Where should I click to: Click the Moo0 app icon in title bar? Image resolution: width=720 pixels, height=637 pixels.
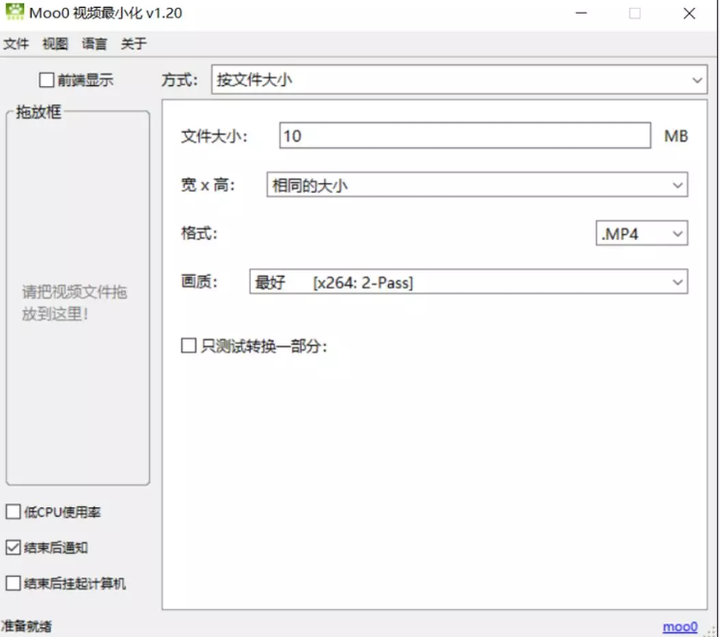(15, 14)
